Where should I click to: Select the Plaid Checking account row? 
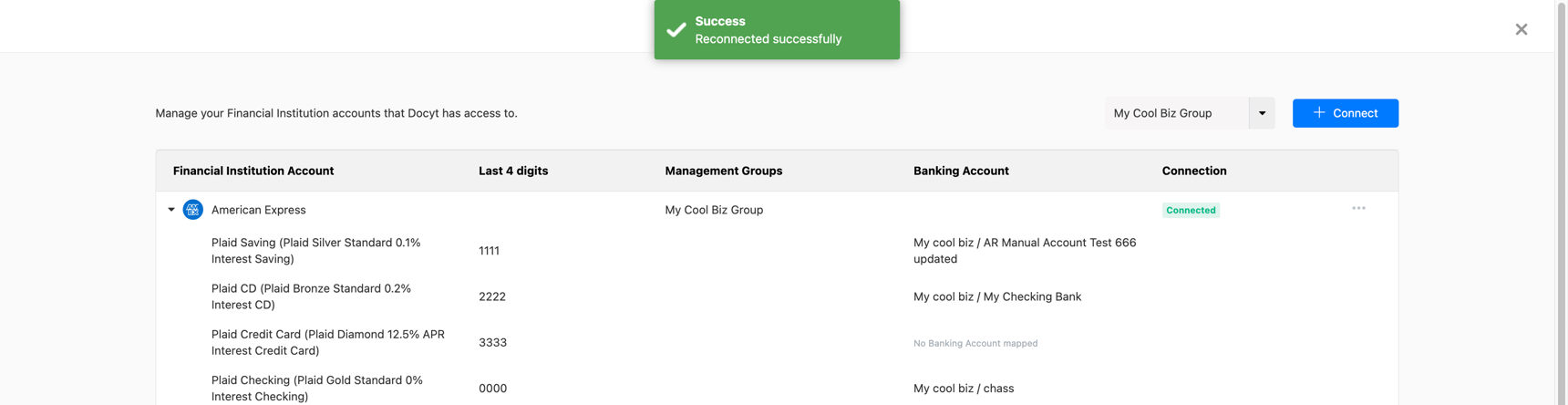click(316, 389)
